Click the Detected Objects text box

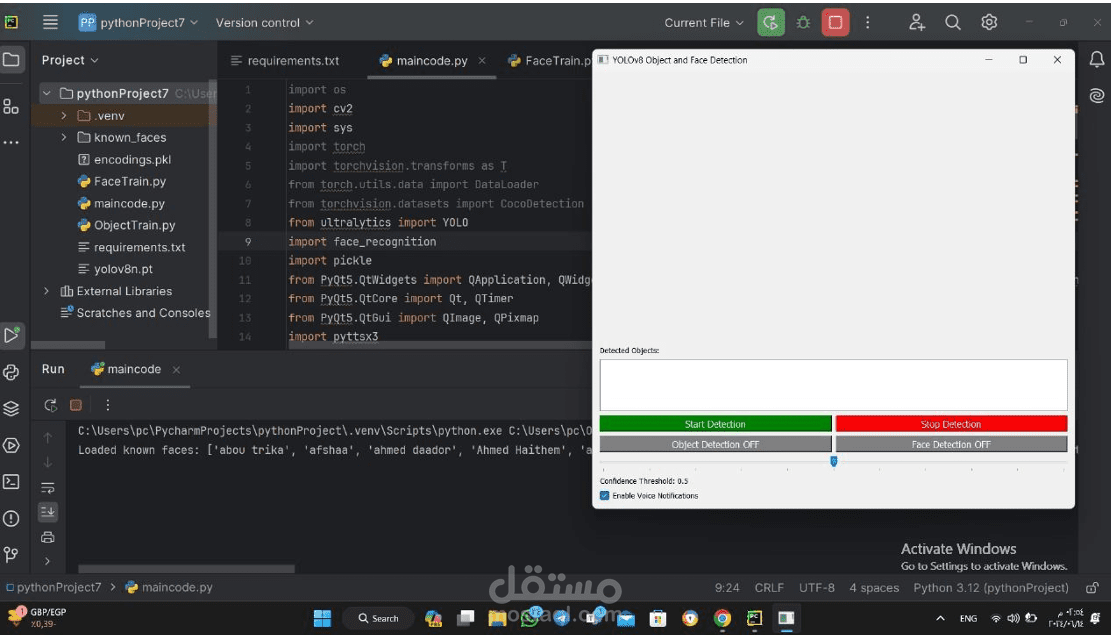pyautogui.click(x=833, y=385)
